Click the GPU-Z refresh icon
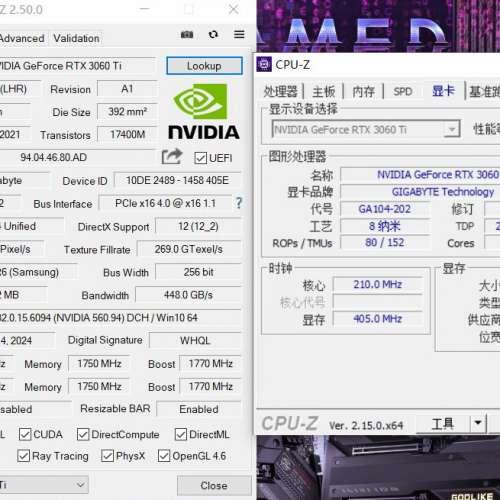This screenshot has height=500, width=500. [x=213, y=34]
